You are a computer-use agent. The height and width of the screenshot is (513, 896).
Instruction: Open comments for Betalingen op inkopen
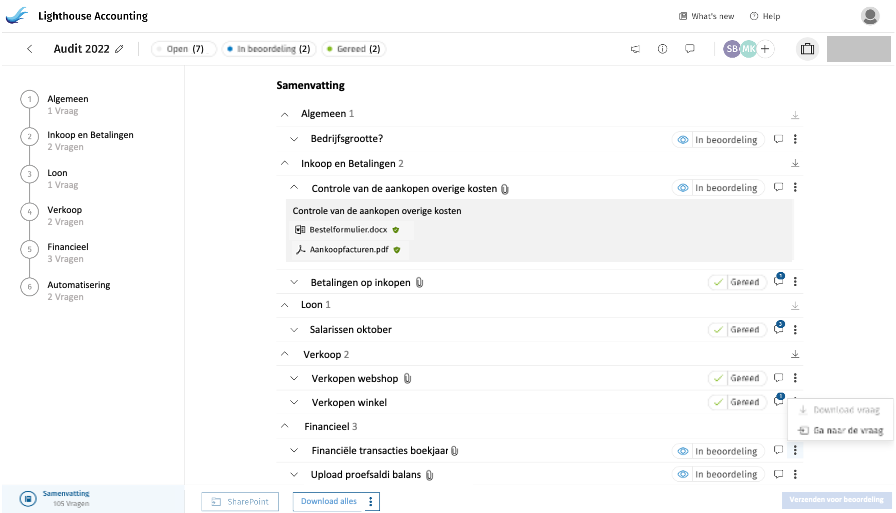tap(778, 282)
